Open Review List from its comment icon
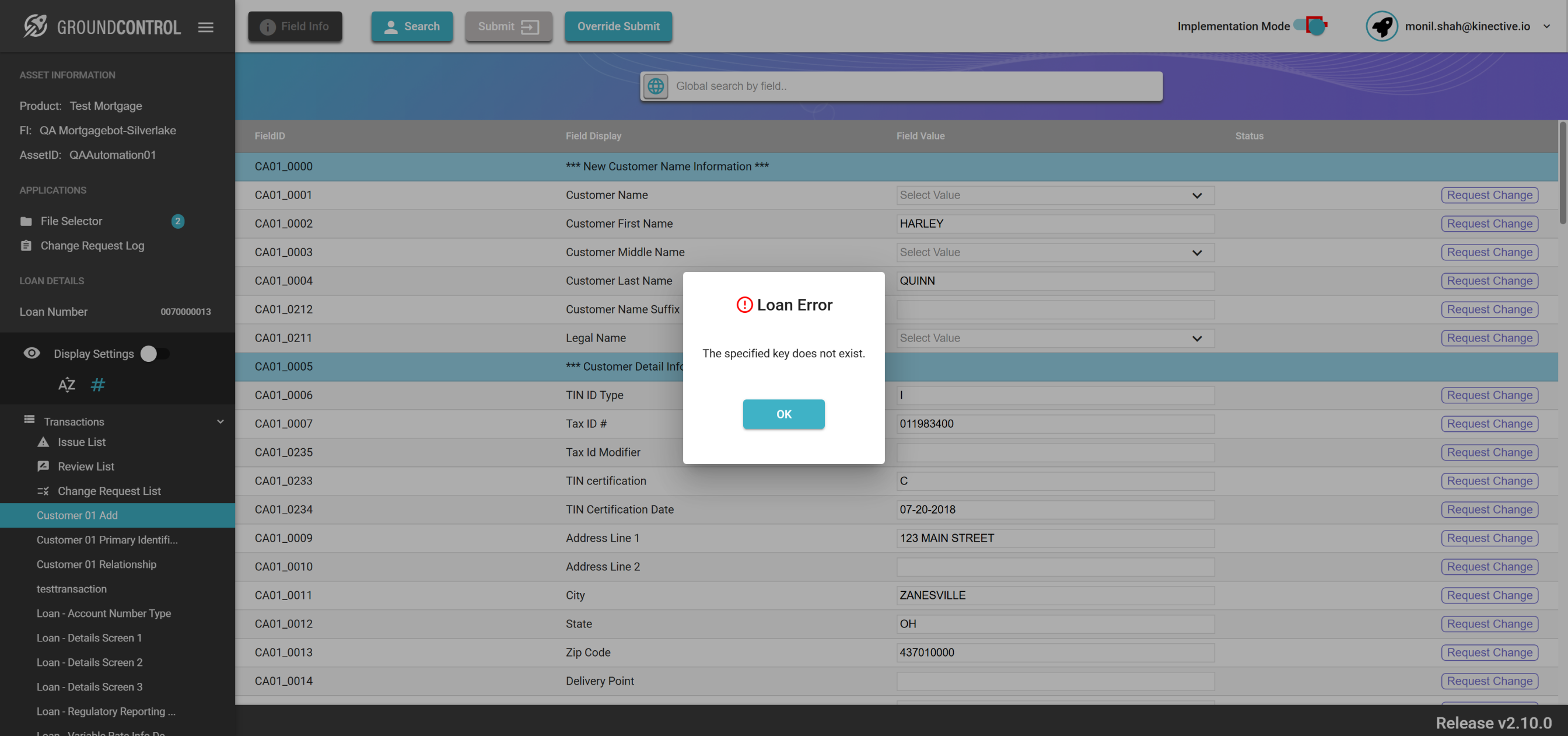 point(43,466)
